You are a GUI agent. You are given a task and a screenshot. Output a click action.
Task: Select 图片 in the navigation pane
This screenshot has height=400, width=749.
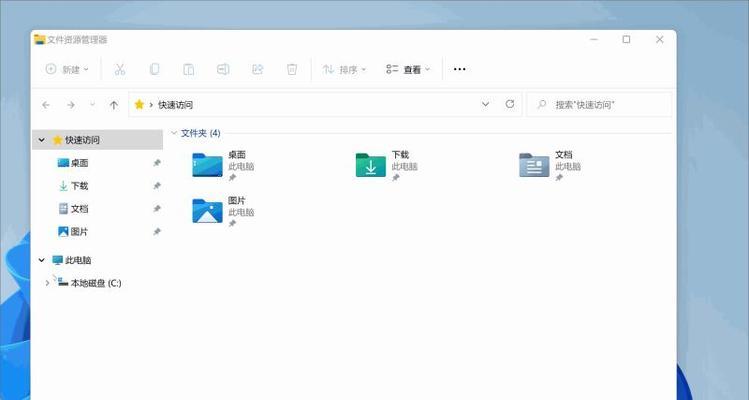click(x=79, y=232)
